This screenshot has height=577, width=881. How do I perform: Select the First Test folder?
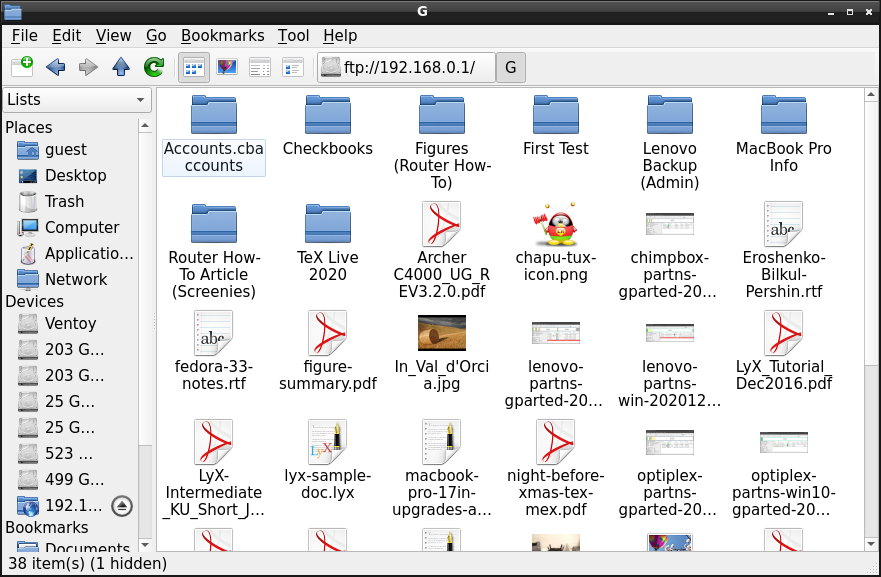[556, 126]
